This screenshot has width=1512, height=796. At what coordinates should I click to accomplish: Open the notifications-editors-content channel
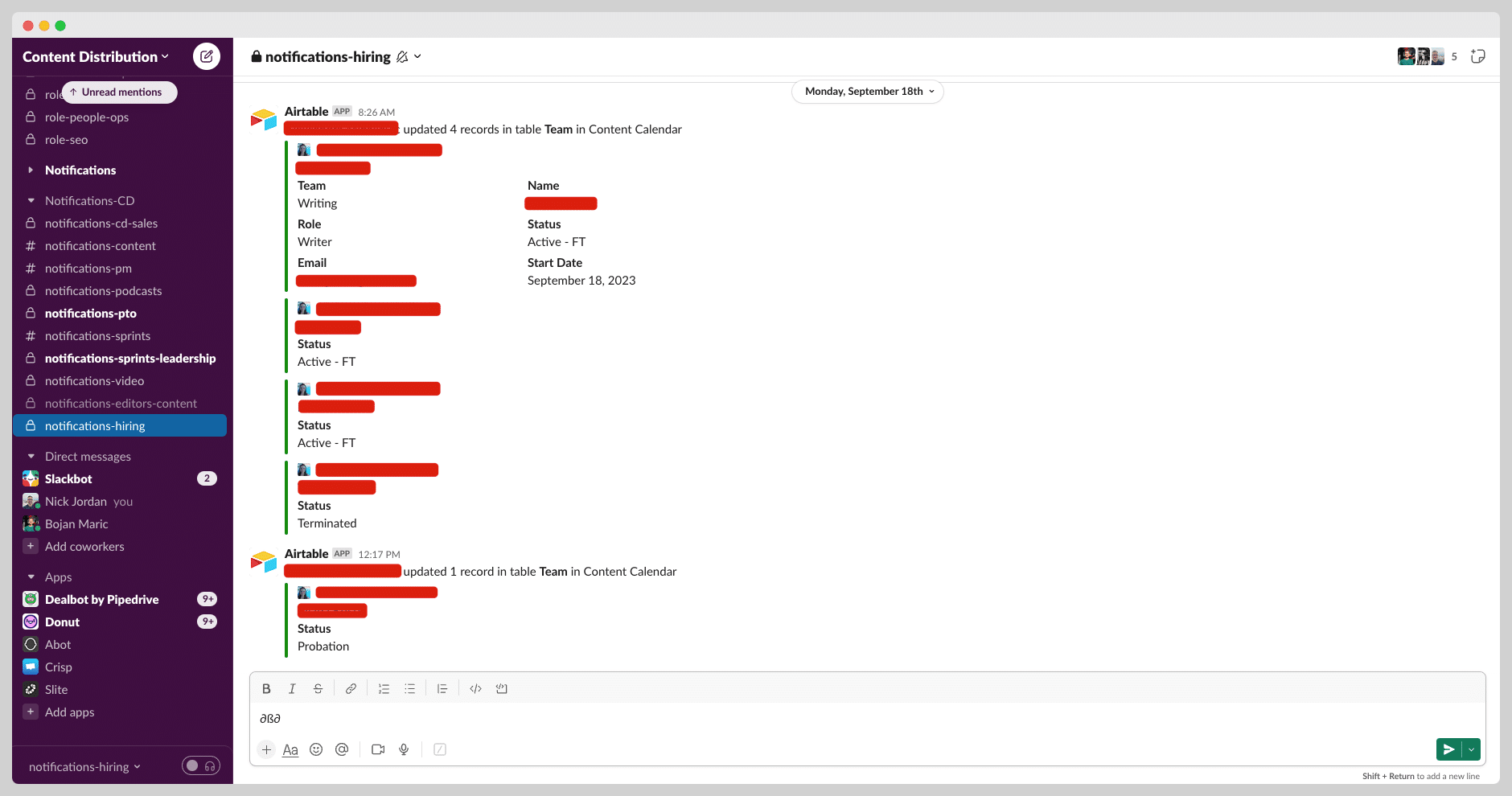pos(120,404)
